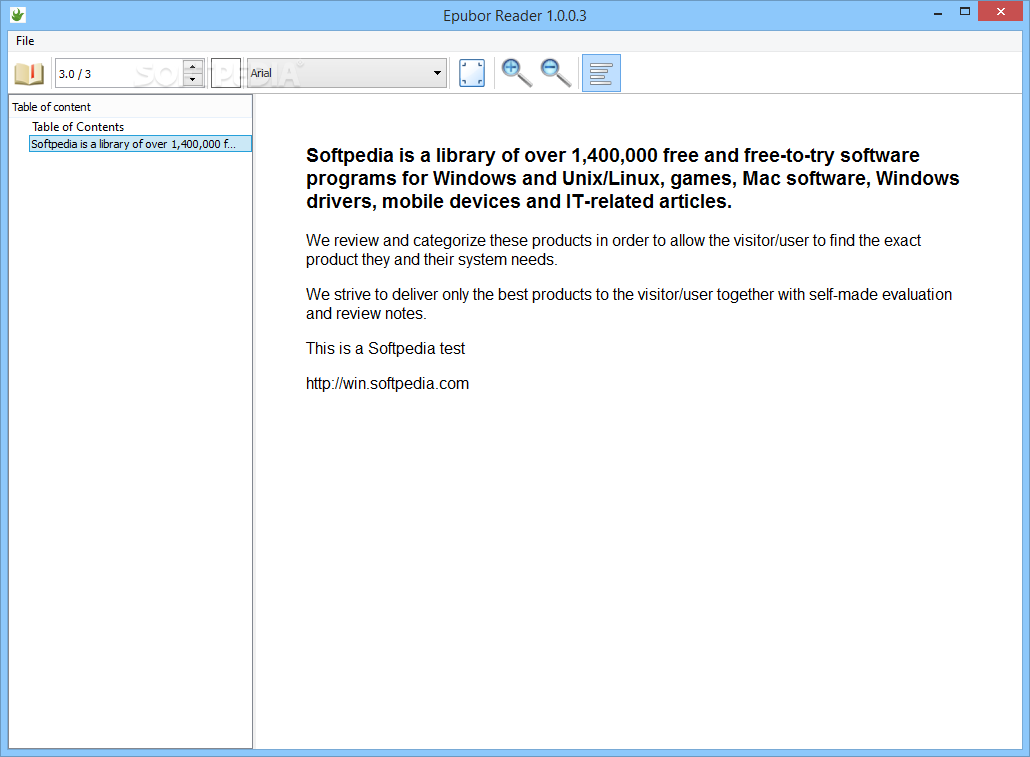Click the bold Softpedia heading paragraph
Viewport: 1030px width, 757px height.
point(632,178)
